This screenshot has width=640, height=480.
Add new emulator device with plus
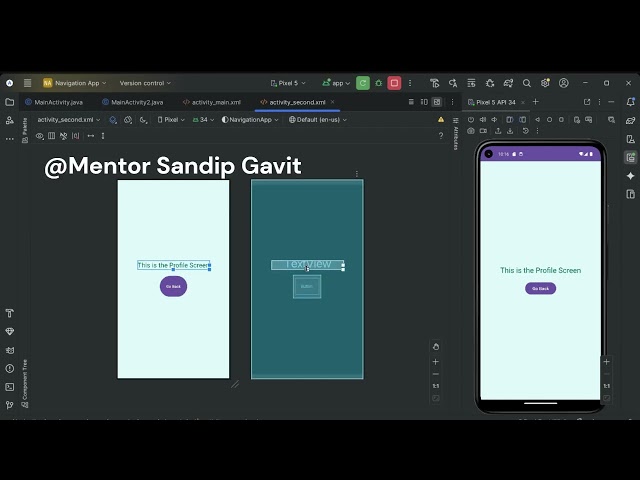tap(536, 102)
